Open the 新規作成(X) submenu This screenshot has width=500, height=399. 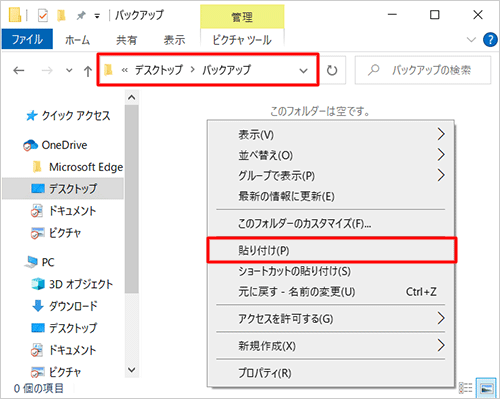(331, 346)
